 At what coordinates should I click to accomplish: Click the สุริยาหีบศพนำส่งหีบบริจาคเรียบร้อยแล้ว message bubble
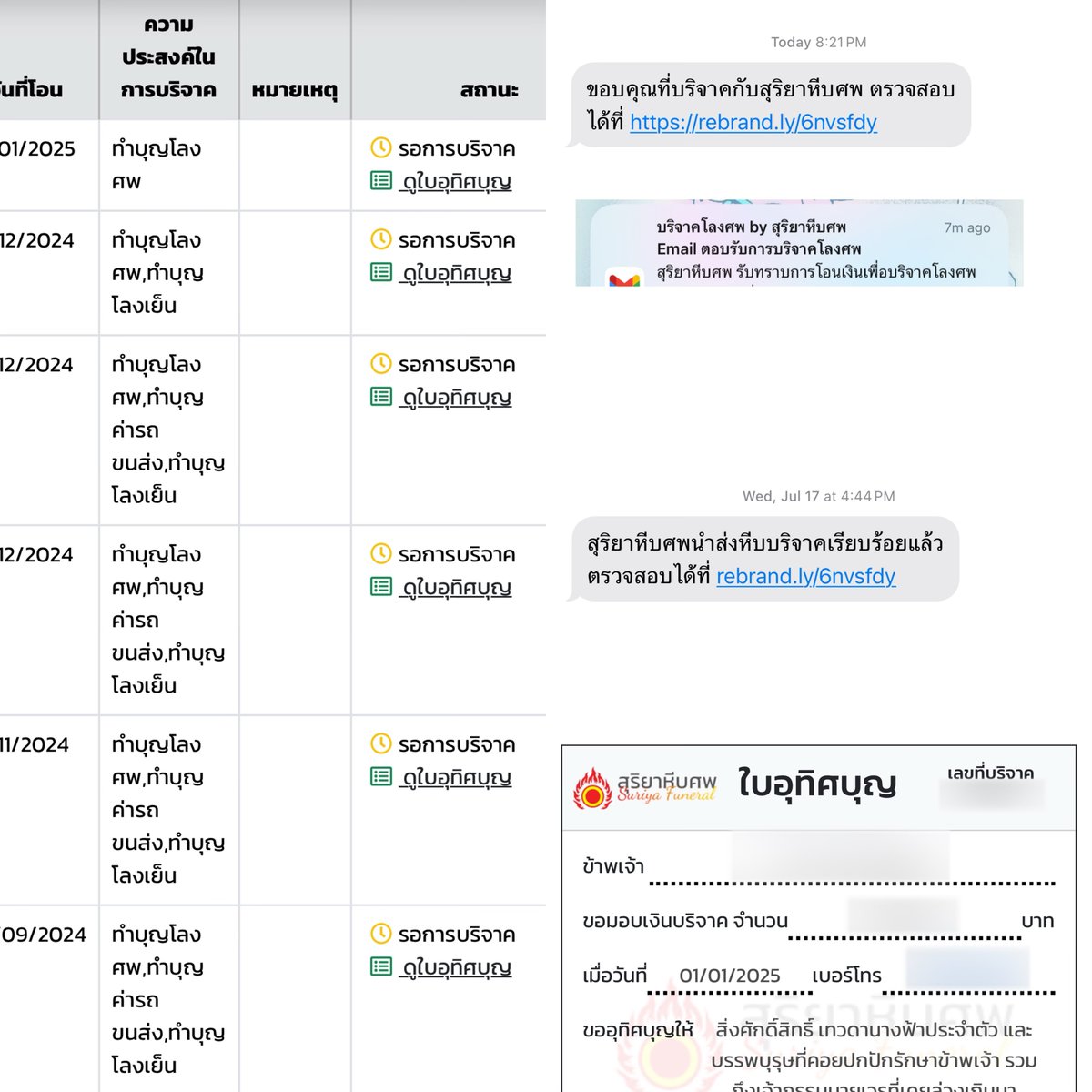pyautogui.click(x=763, y=559)
